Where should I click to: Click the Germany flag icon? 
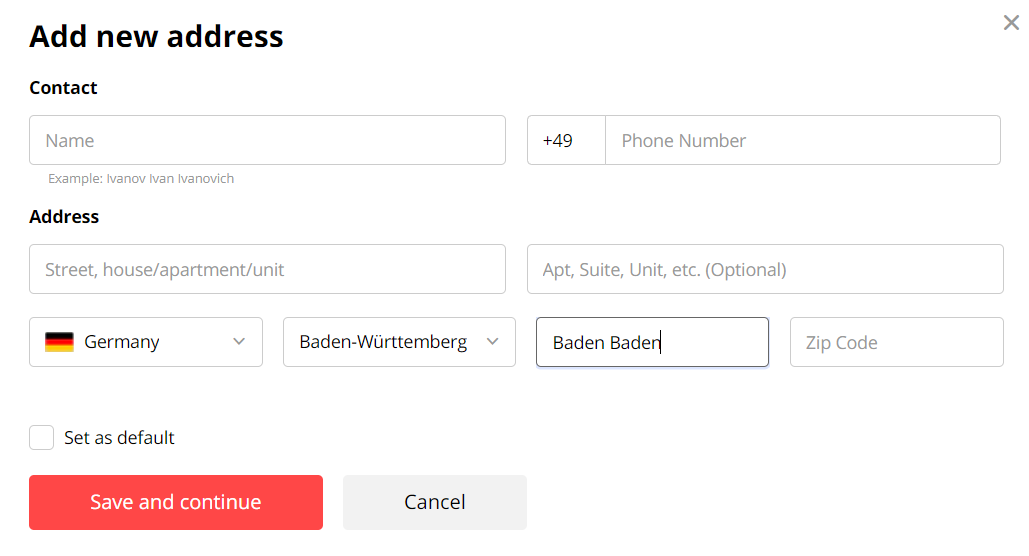(59, 342)
